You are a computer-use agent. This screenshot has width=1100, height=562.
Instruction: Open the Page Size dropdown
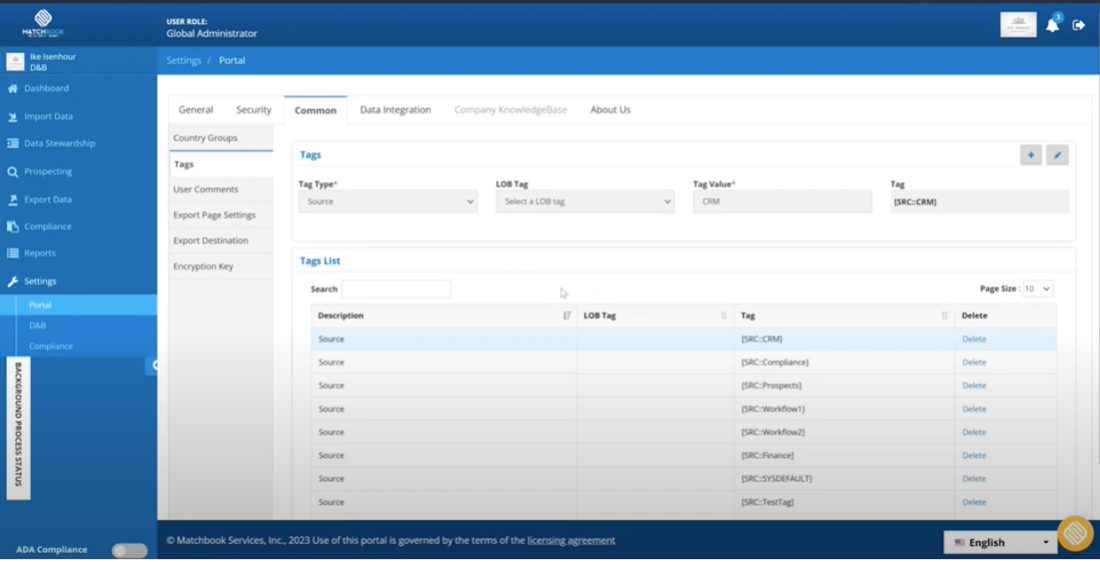1038,288
